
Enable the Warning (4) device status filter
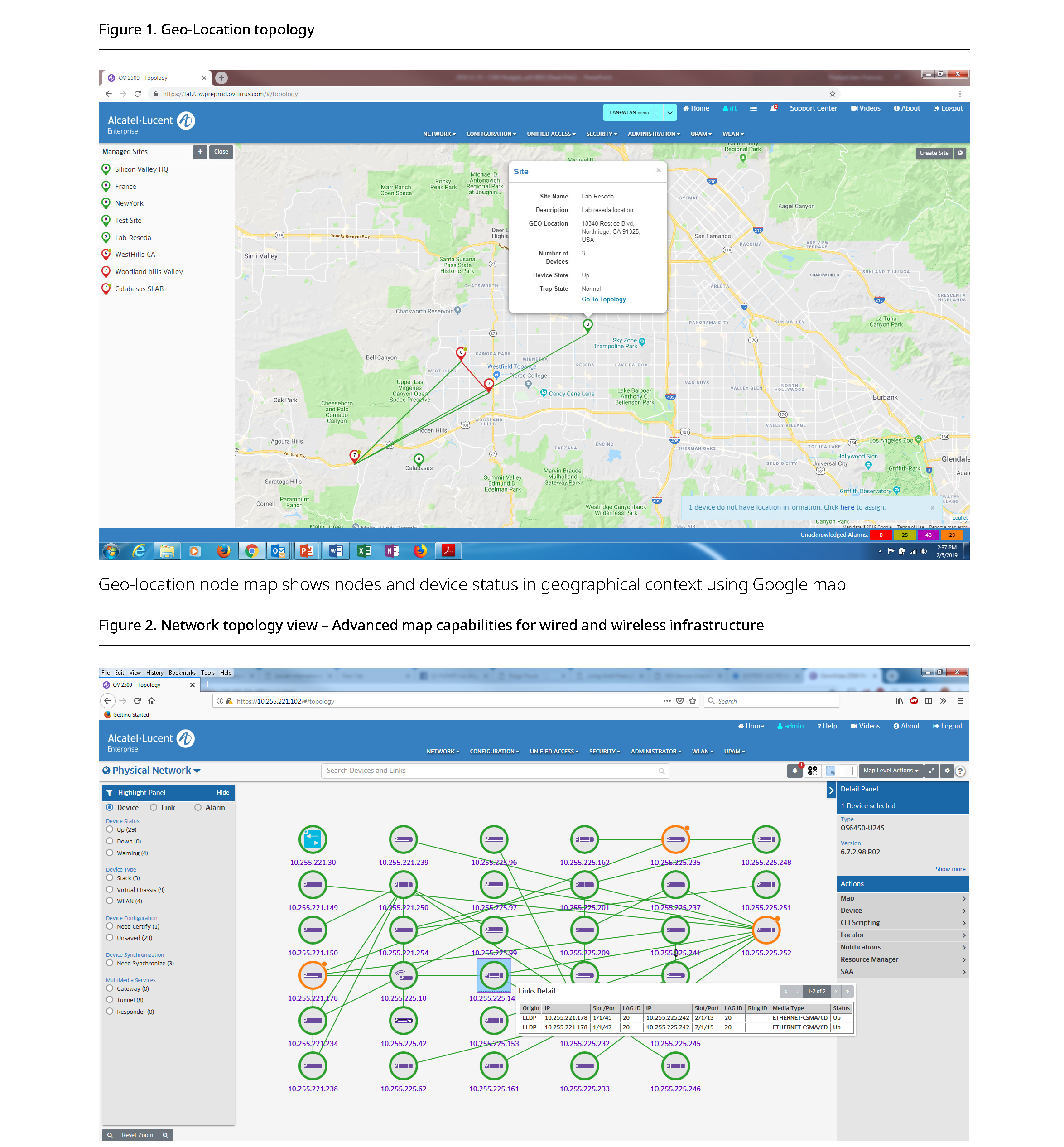110,853
